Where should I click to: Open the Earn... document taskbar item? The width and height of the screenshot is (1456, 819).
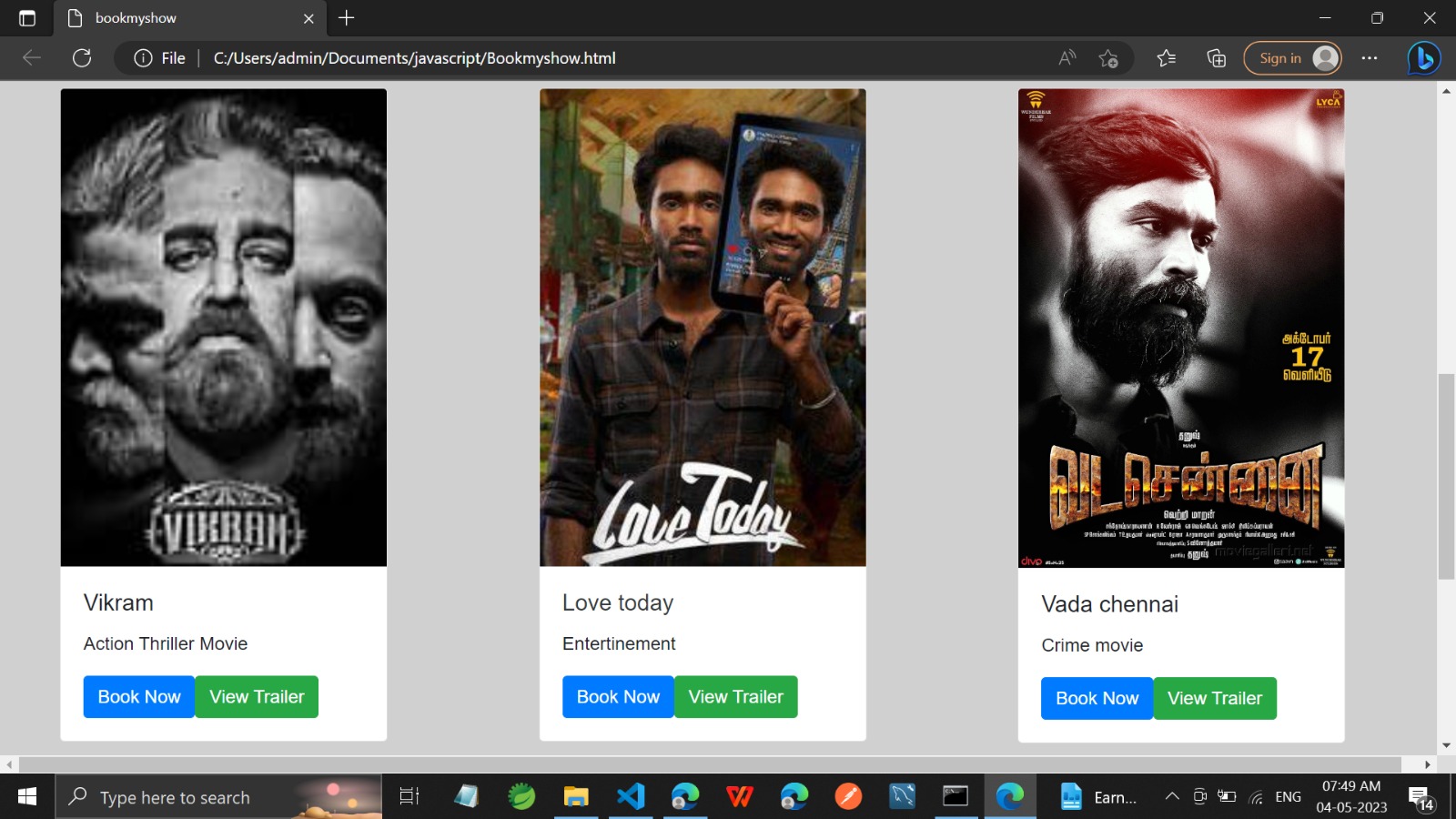1098,797
